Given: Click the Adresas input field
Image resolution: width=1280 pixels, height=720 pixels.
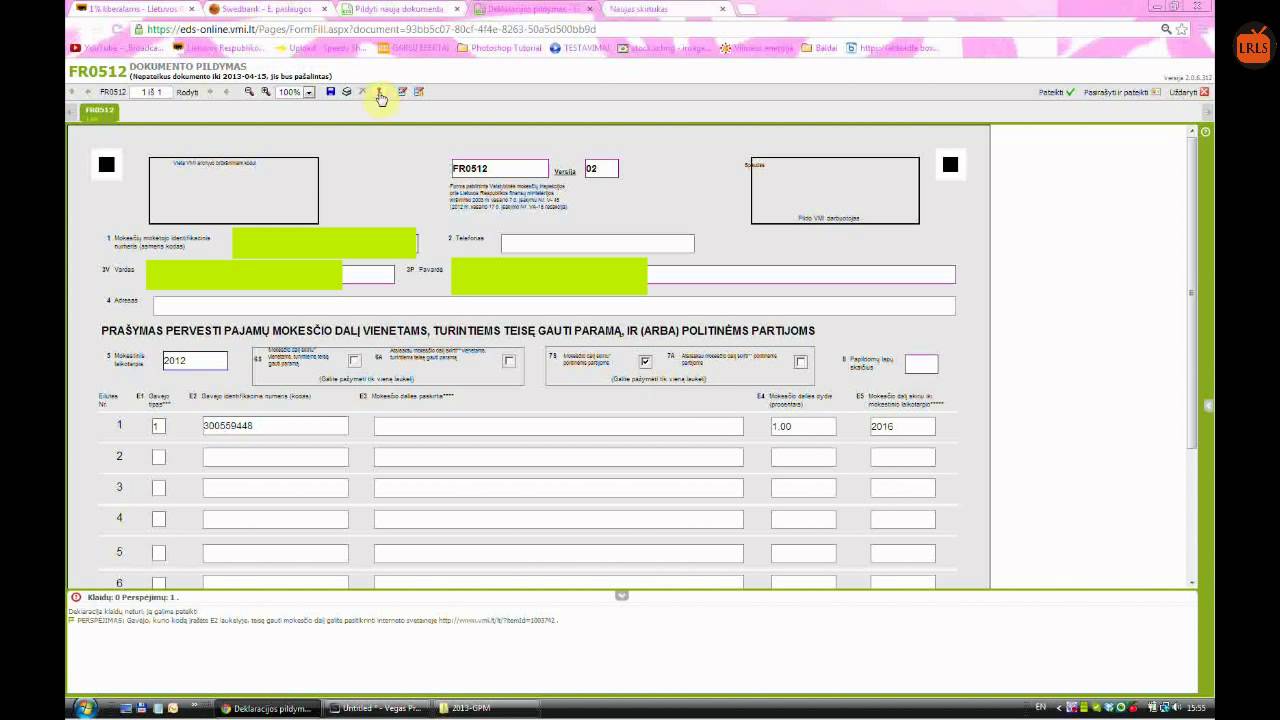Looking at the screenshot, I should [x=554, y=306].
